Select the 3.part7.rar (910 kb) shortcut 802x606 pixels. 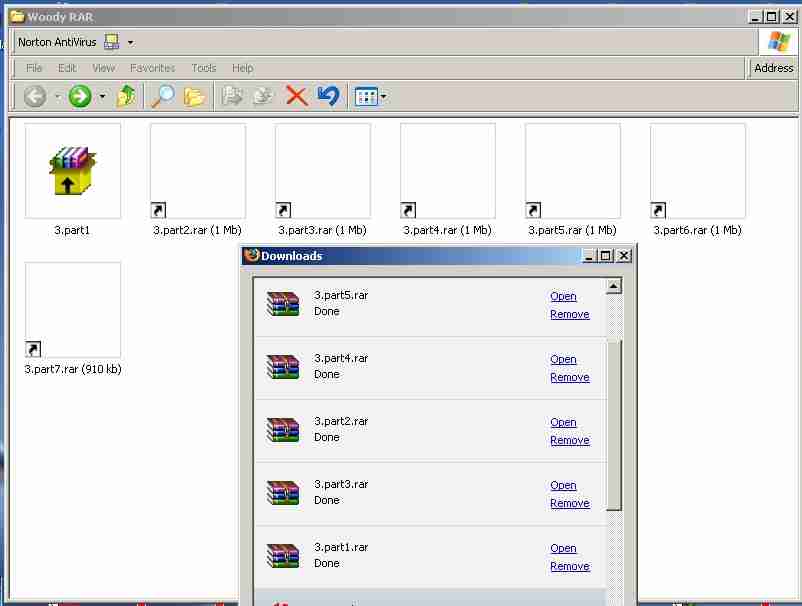tap(72, 310)
